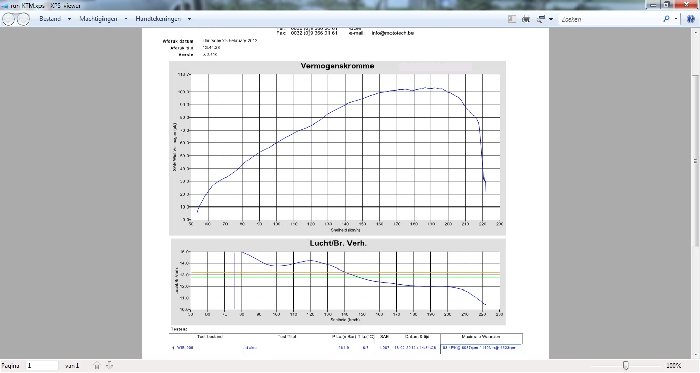Click the print icon in toolbar

[x=526, y=19]
